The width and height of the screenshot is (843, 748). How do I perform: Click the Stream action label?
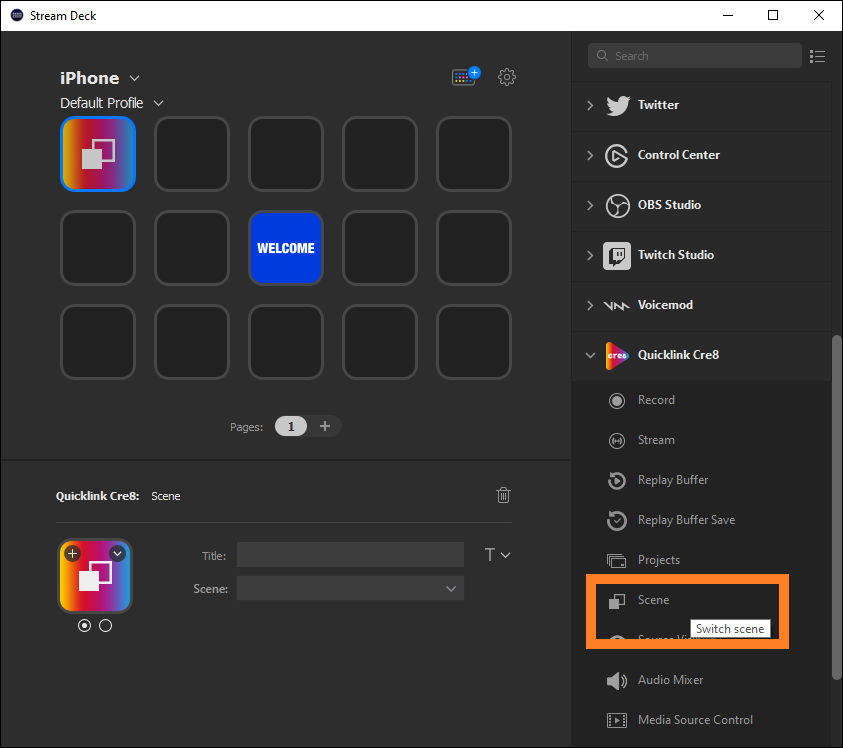click(656, 440)
